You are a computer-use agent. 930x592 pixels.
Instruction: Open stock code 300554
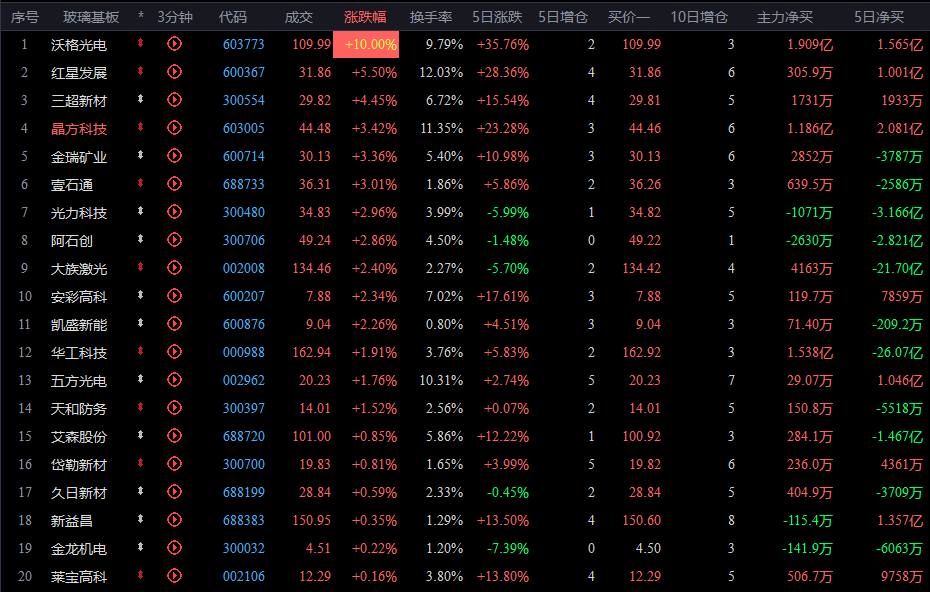(x=244, y=100)
